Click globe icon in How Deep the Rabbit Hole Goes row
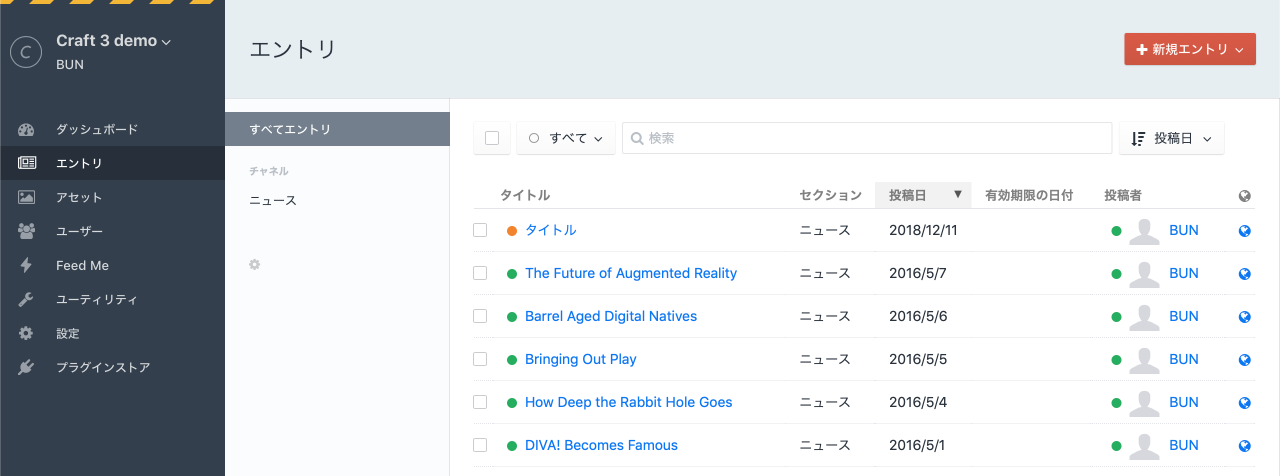This screenshot has width=1280, height=476. [1244, 403]
